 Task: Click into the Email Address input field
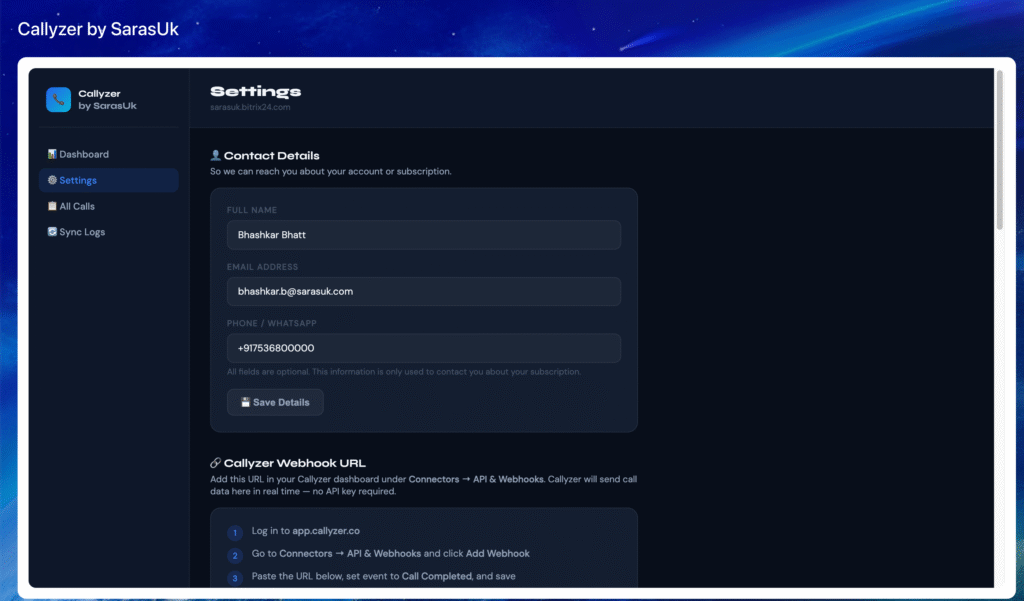[423, 291]
